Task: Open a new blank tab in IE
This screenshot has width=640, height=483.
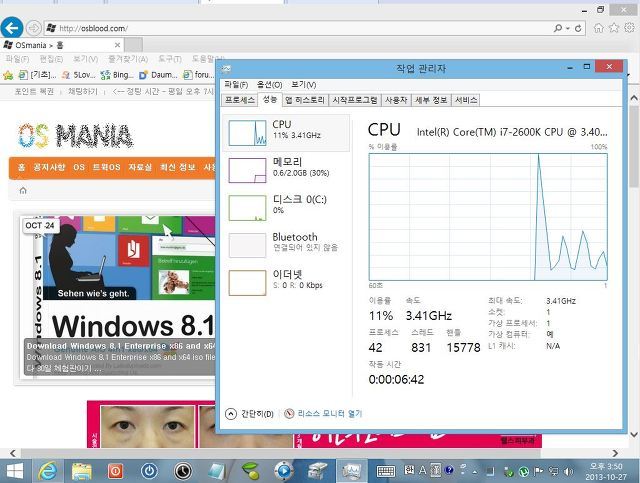Action: (133, 45)
